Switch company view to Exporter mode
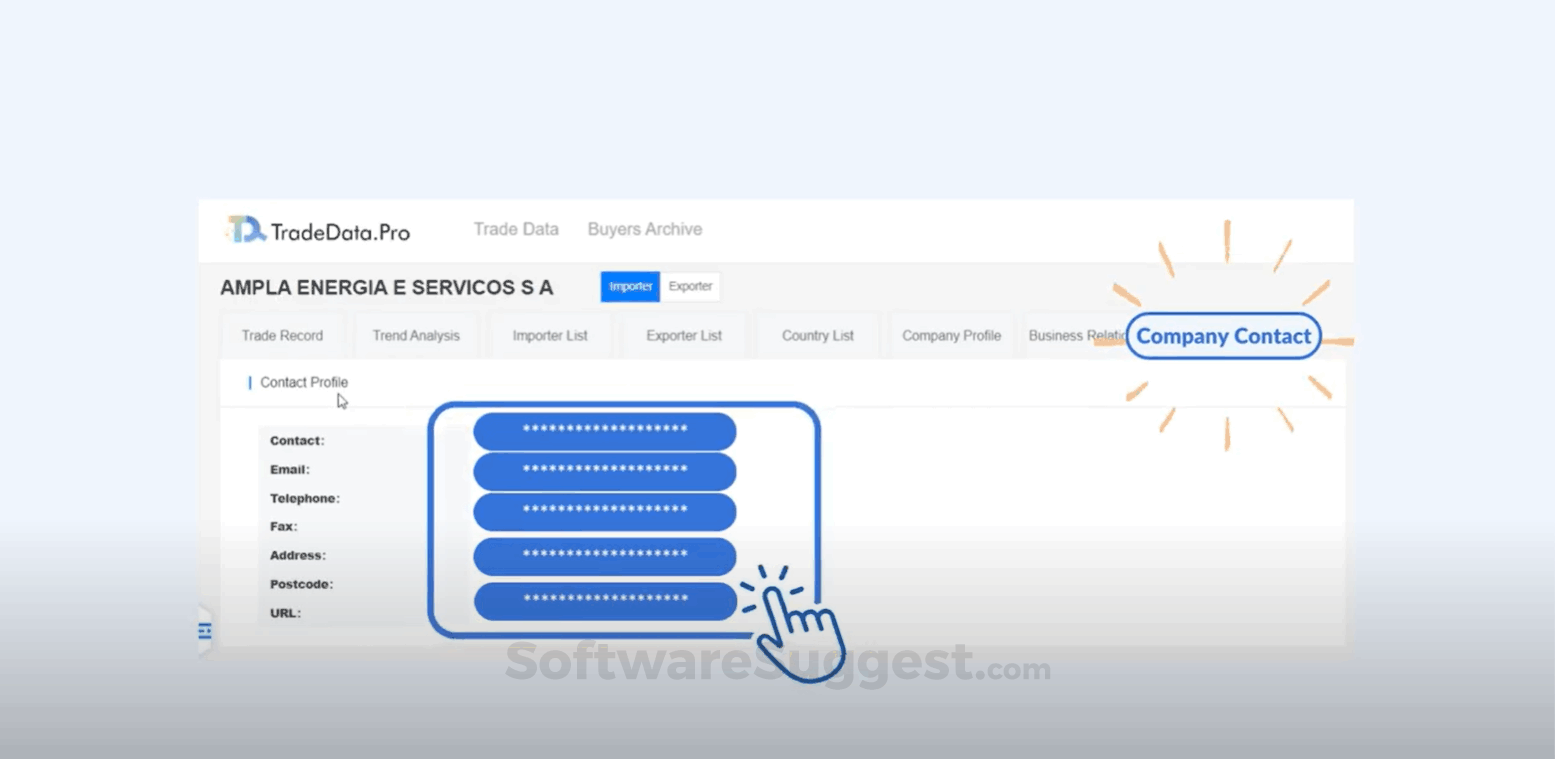1555x759 pixels. (x=690, y=286)
